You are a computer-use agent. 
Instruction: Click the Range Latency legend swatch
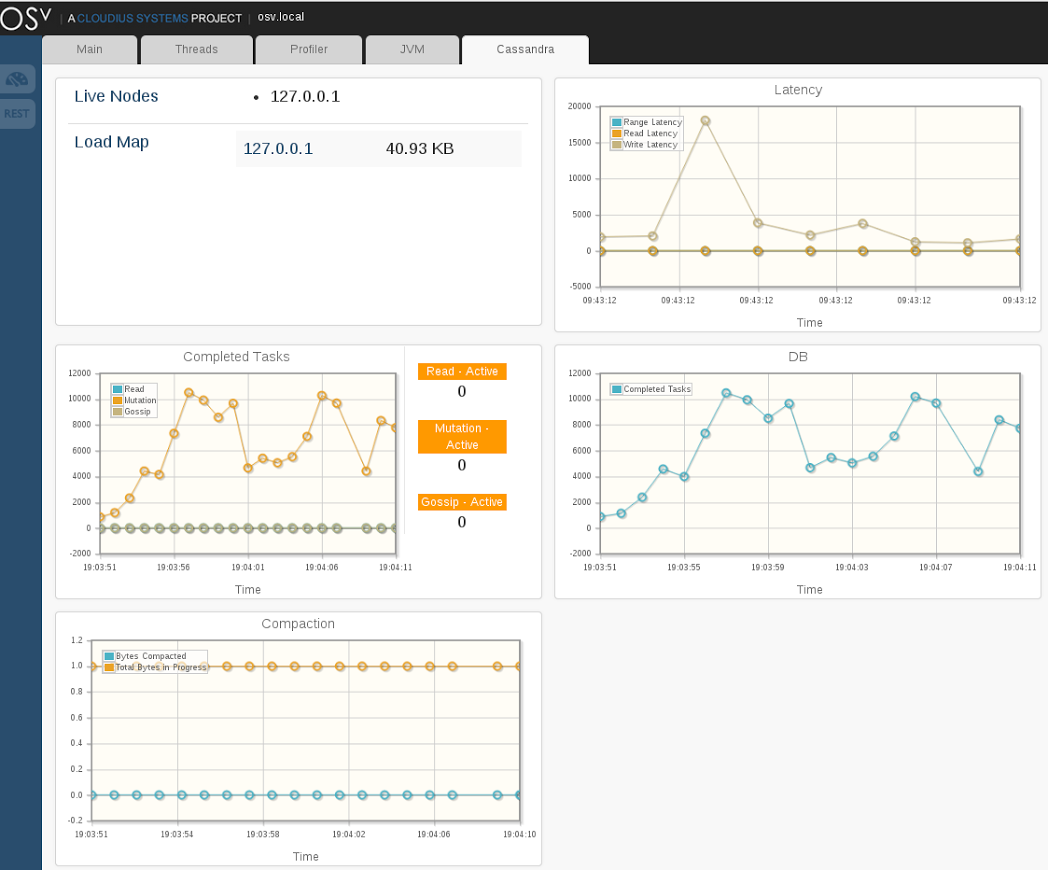point(617,122)
